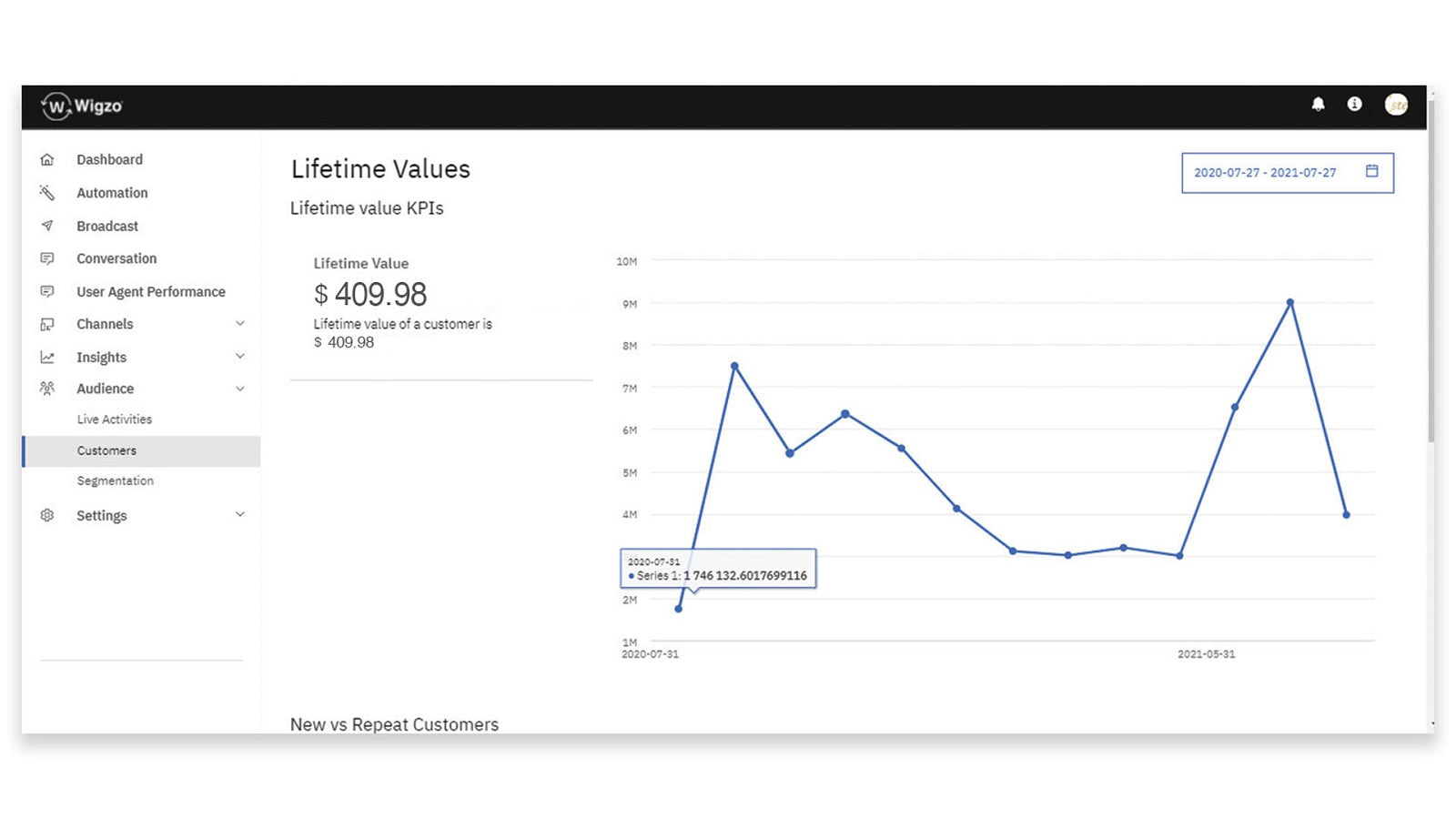The width and height of the screenshot is (1456, 819).
Task: Switch to the Segmentation page
Action: (116, 480)
